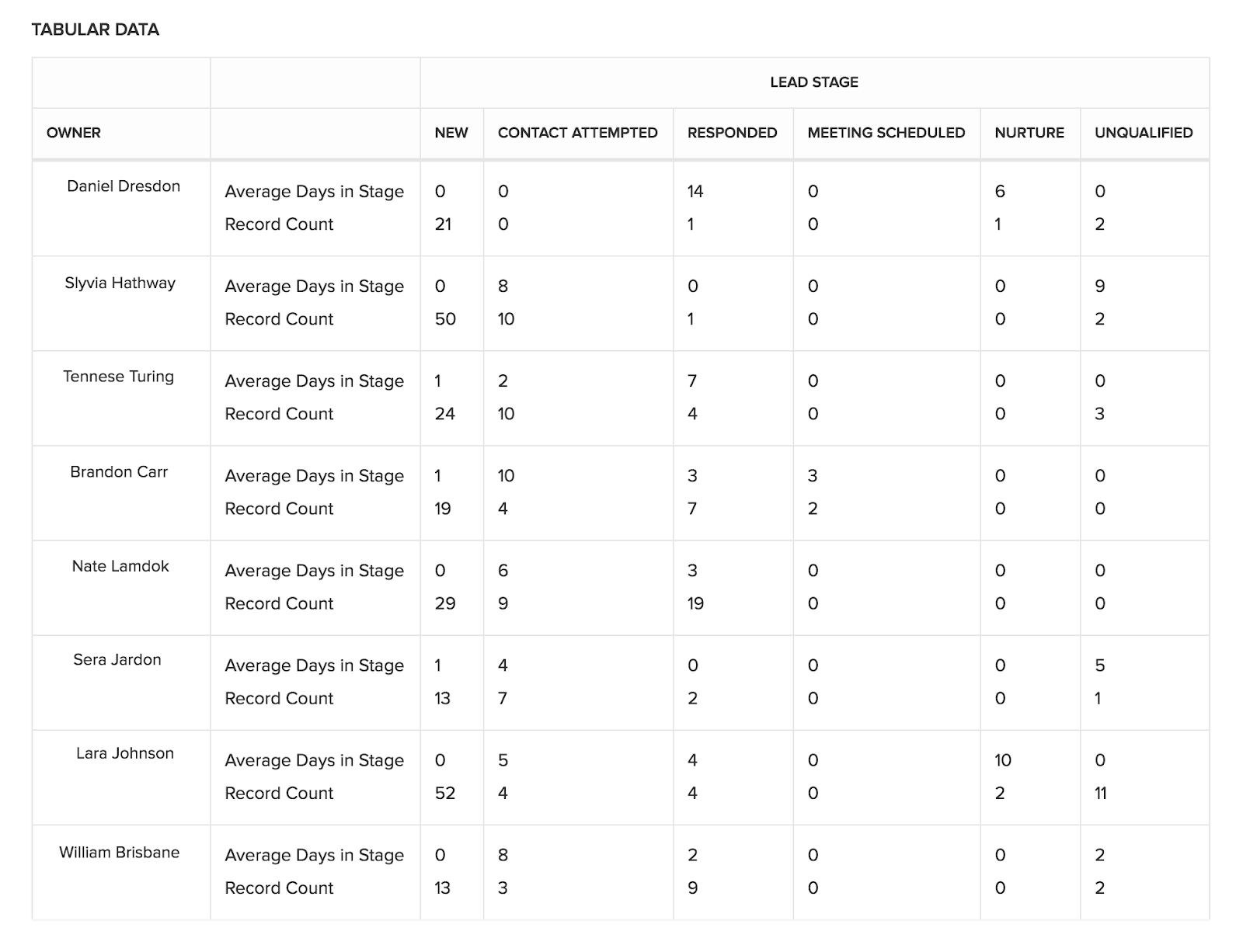
Task: Select the CONTACT ATTEMPTED column header
Action: (x=578, y=133)
